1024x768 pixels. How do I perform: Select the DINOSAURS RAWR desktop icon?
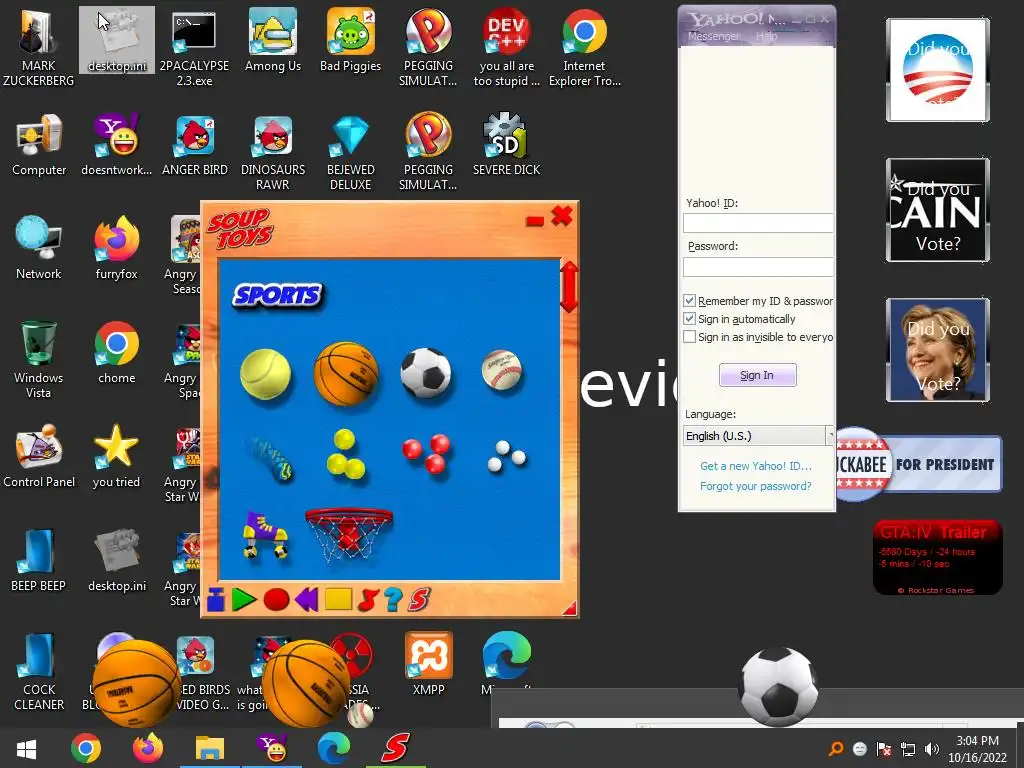(273, 152)
